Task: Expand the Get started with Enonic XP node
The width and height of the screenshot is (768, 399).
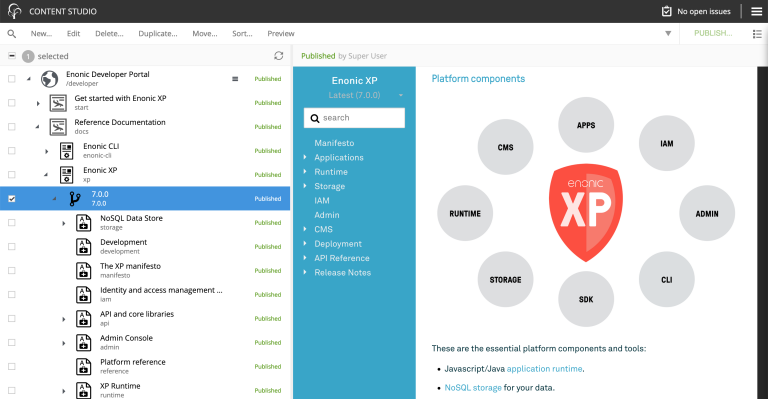Action: pos(38,103)
